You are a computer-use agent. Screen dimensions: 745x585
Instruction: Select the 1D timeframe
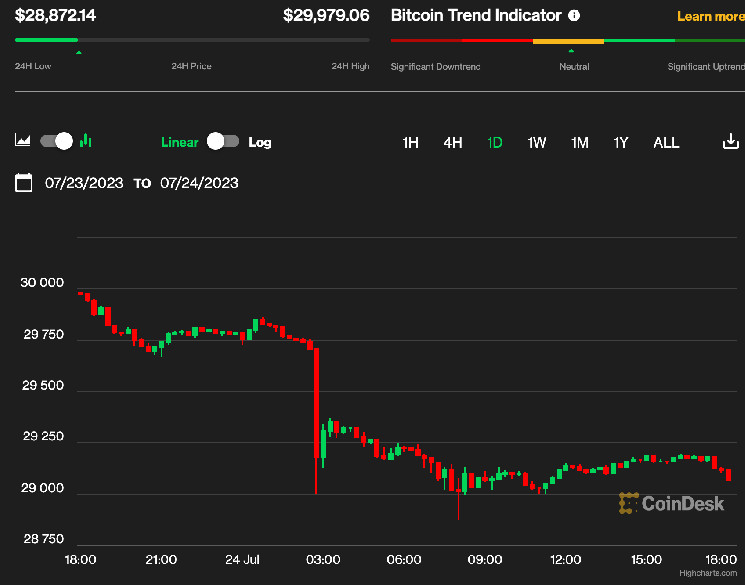(x=495, y=143)
